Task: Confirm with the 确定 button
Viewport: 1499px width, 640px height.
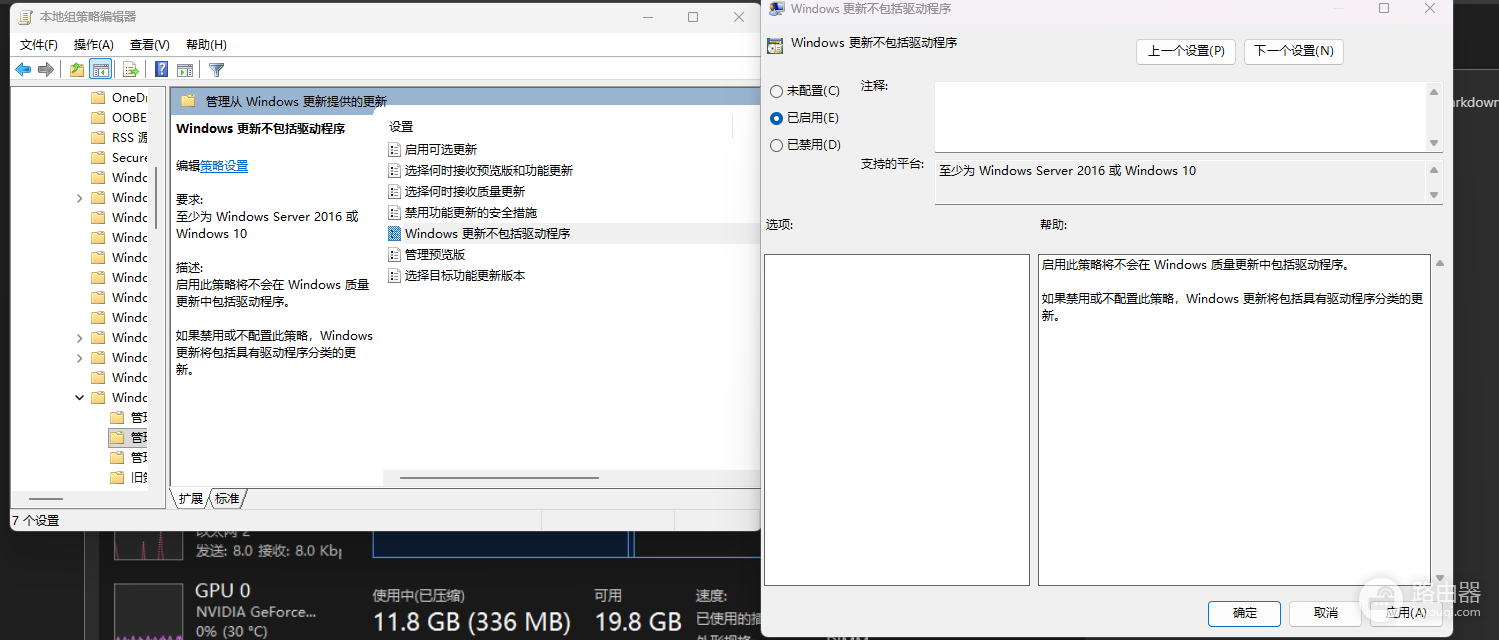Action: [1244, 613]
